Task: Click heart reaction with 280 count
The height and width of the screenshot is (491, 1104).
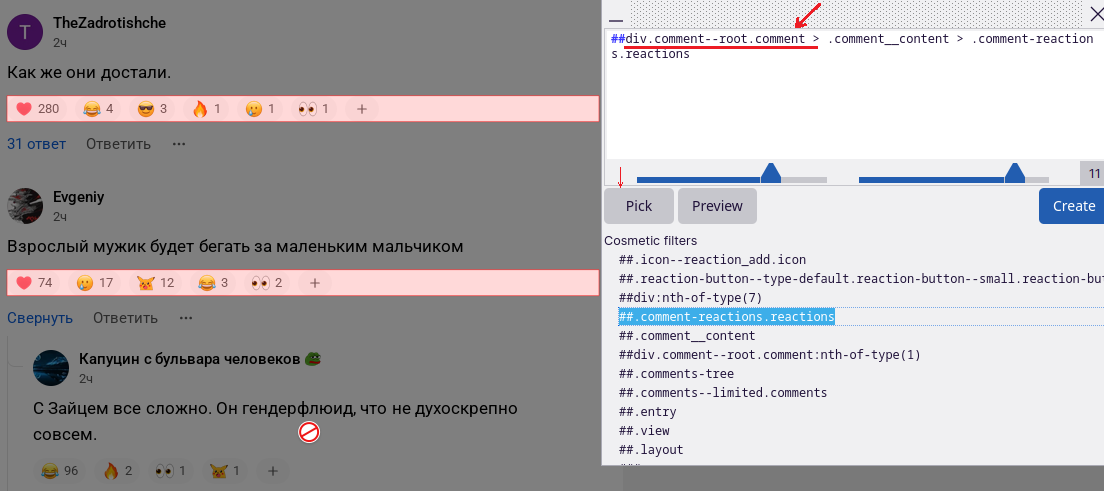Action: click(x=38, y=109)
